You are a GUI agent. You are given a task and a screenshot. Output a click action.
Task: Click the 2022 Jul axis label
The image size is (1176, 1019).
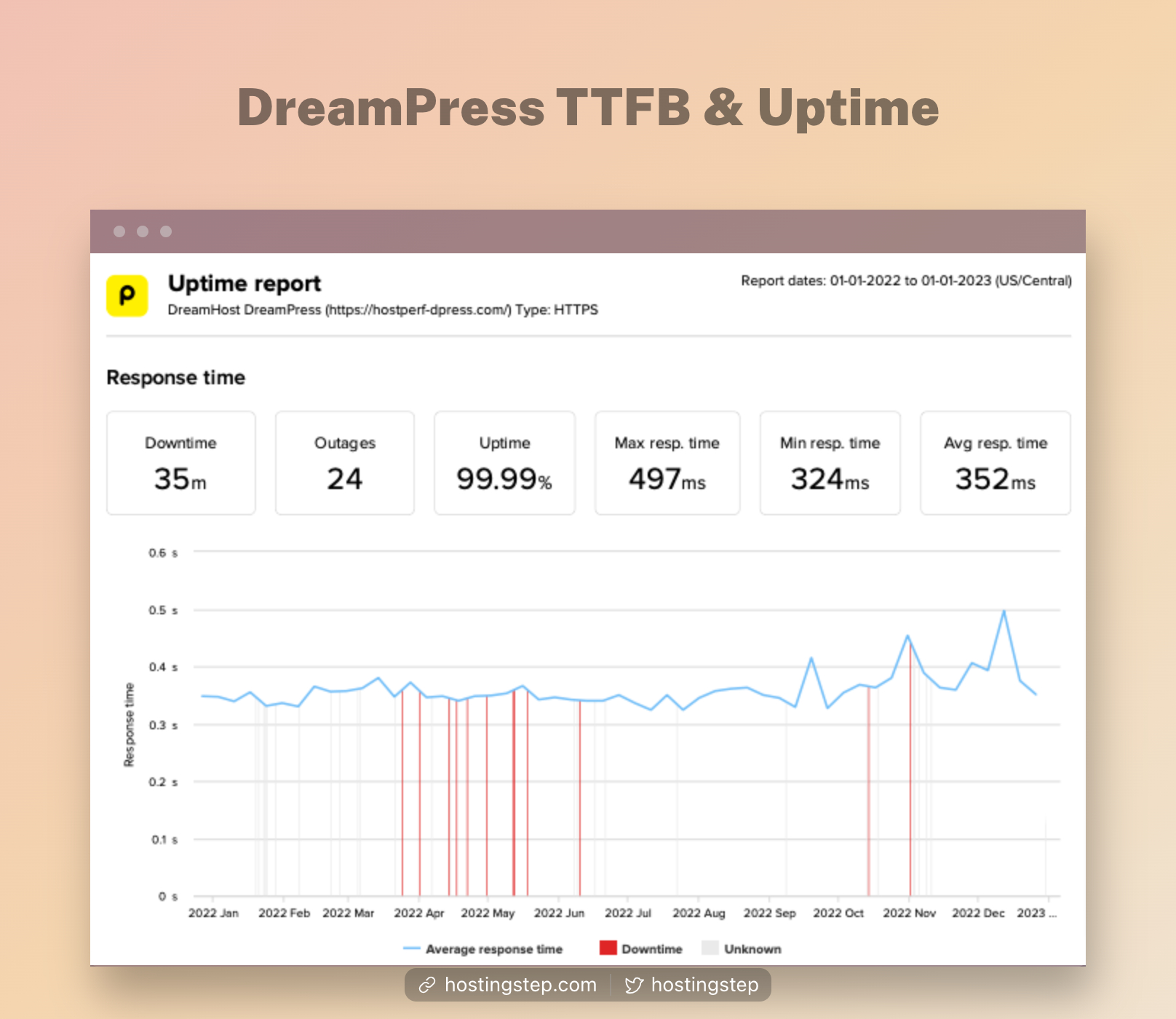pos(628,913)
